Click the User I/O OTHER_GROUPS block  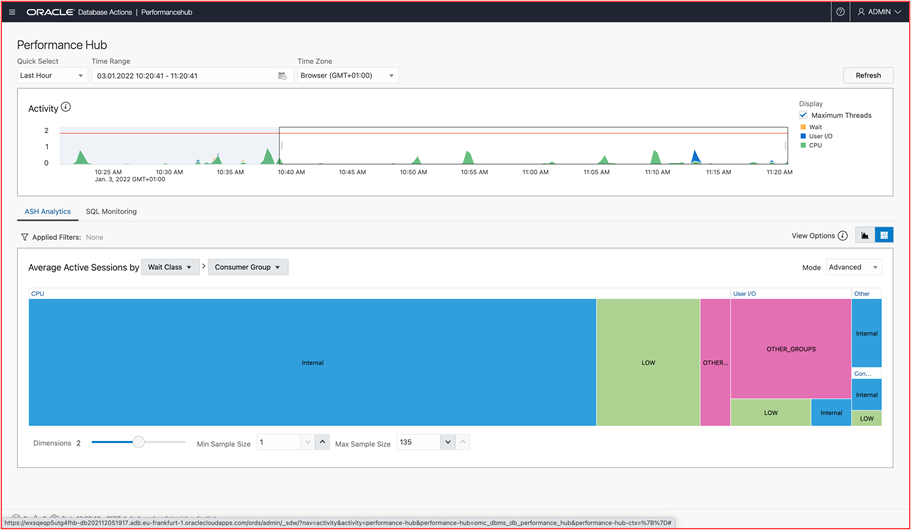pyautogui.click(x=791, y=349)
